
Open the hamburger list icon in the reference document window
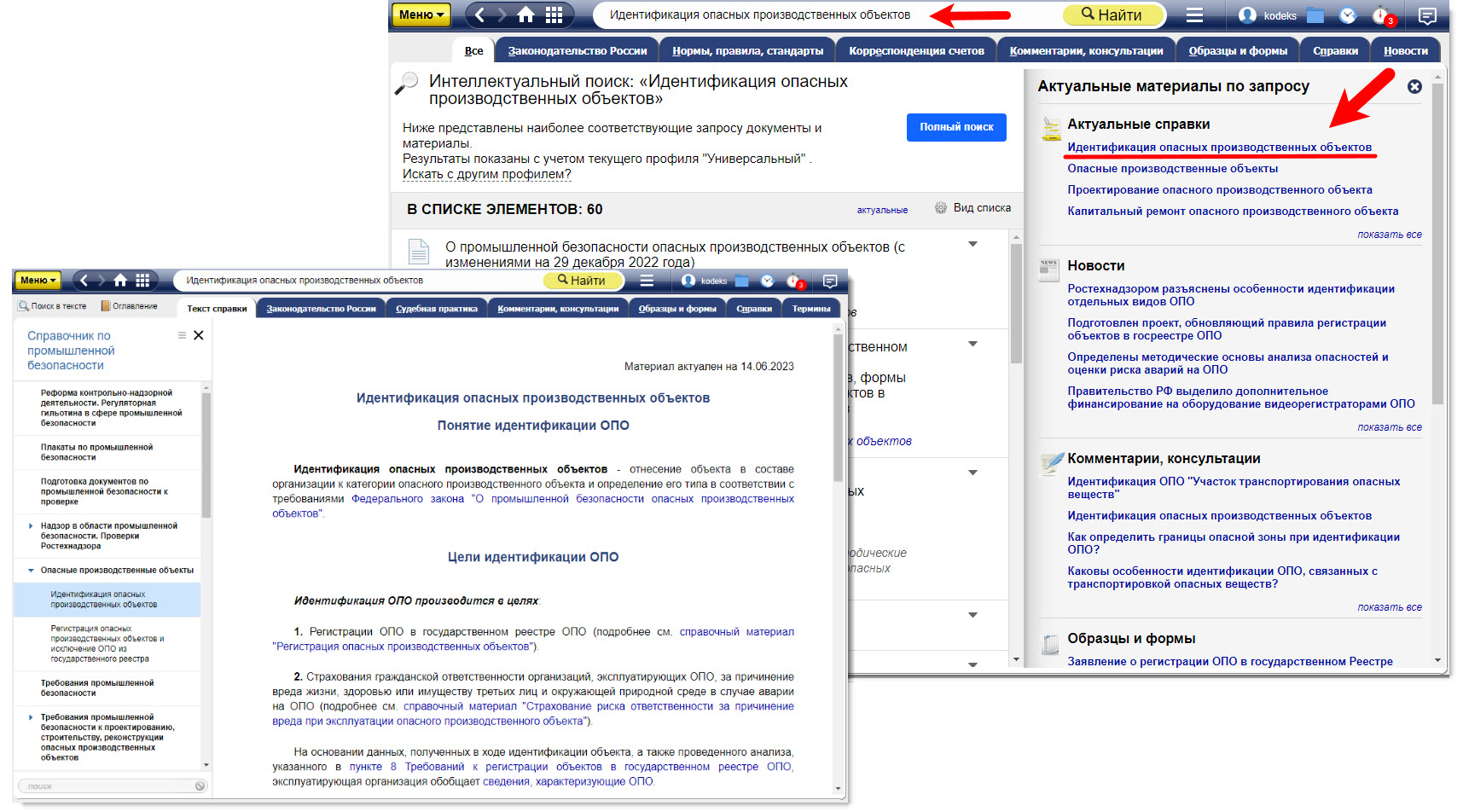[647, 281]
